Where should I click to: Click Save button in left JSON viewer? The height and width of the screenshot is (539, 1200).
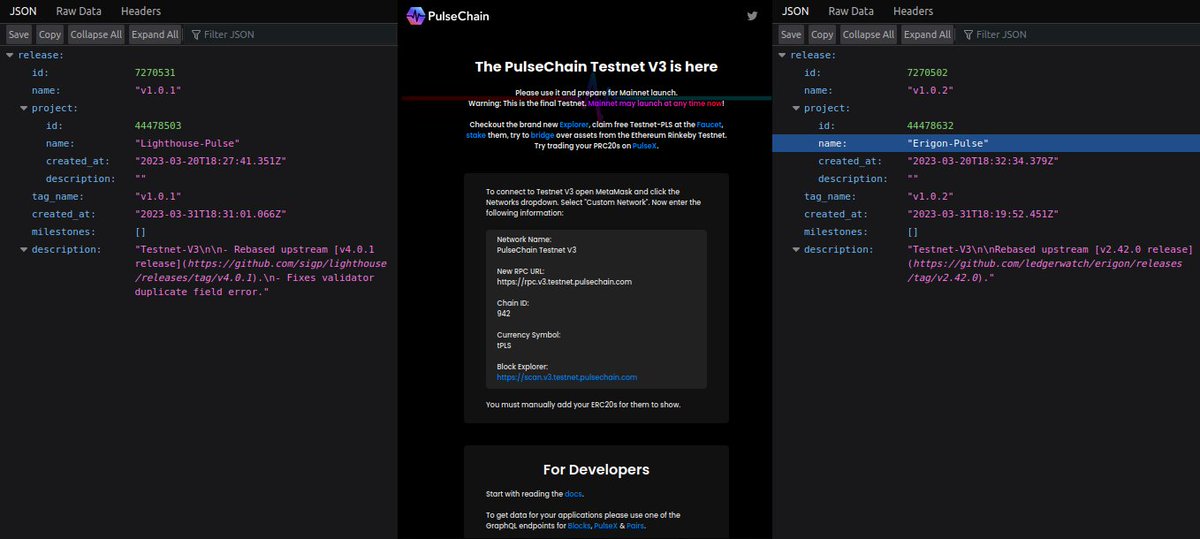click(19, 34)
